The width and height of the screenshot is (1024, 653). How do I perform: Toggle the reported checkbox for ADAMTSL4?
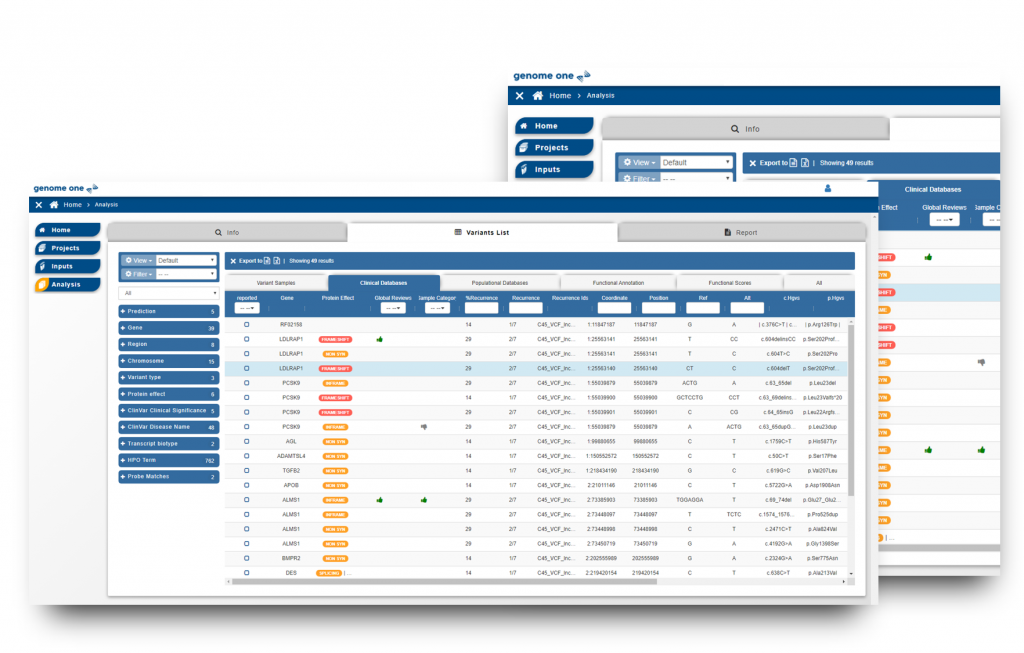click(x=246, y=455)
